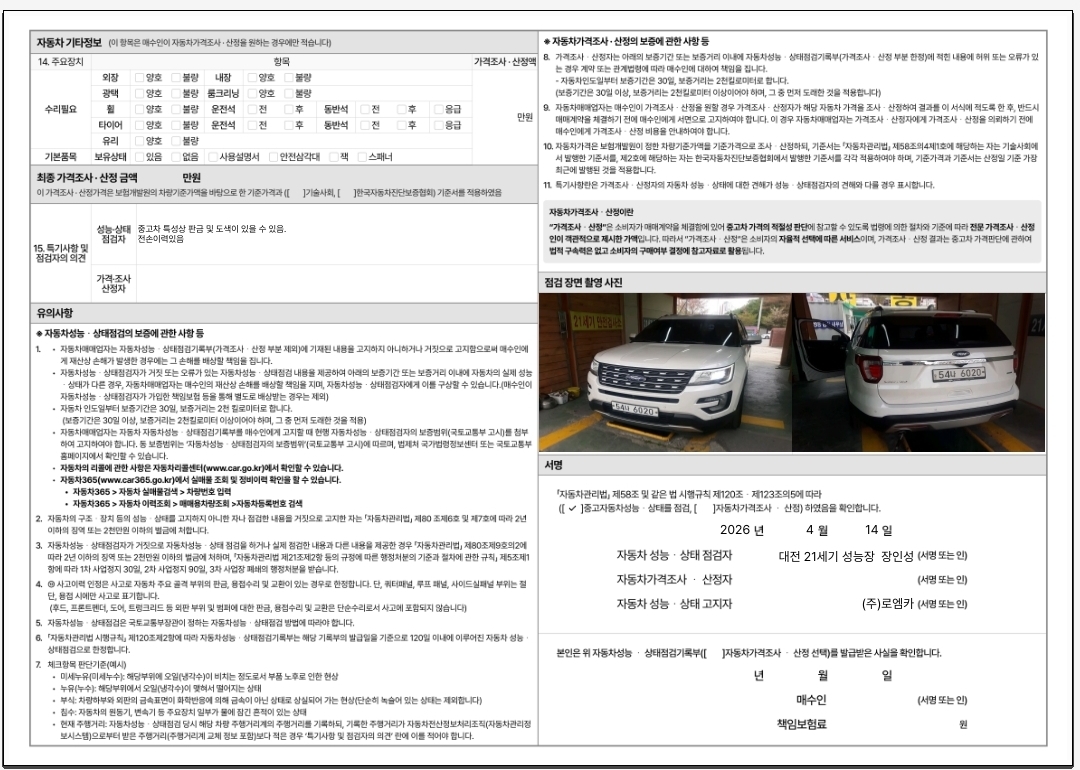Check 타이어 불량 checkbox
This screenshot has width=1080, height=770.
[x=176, y=125]
